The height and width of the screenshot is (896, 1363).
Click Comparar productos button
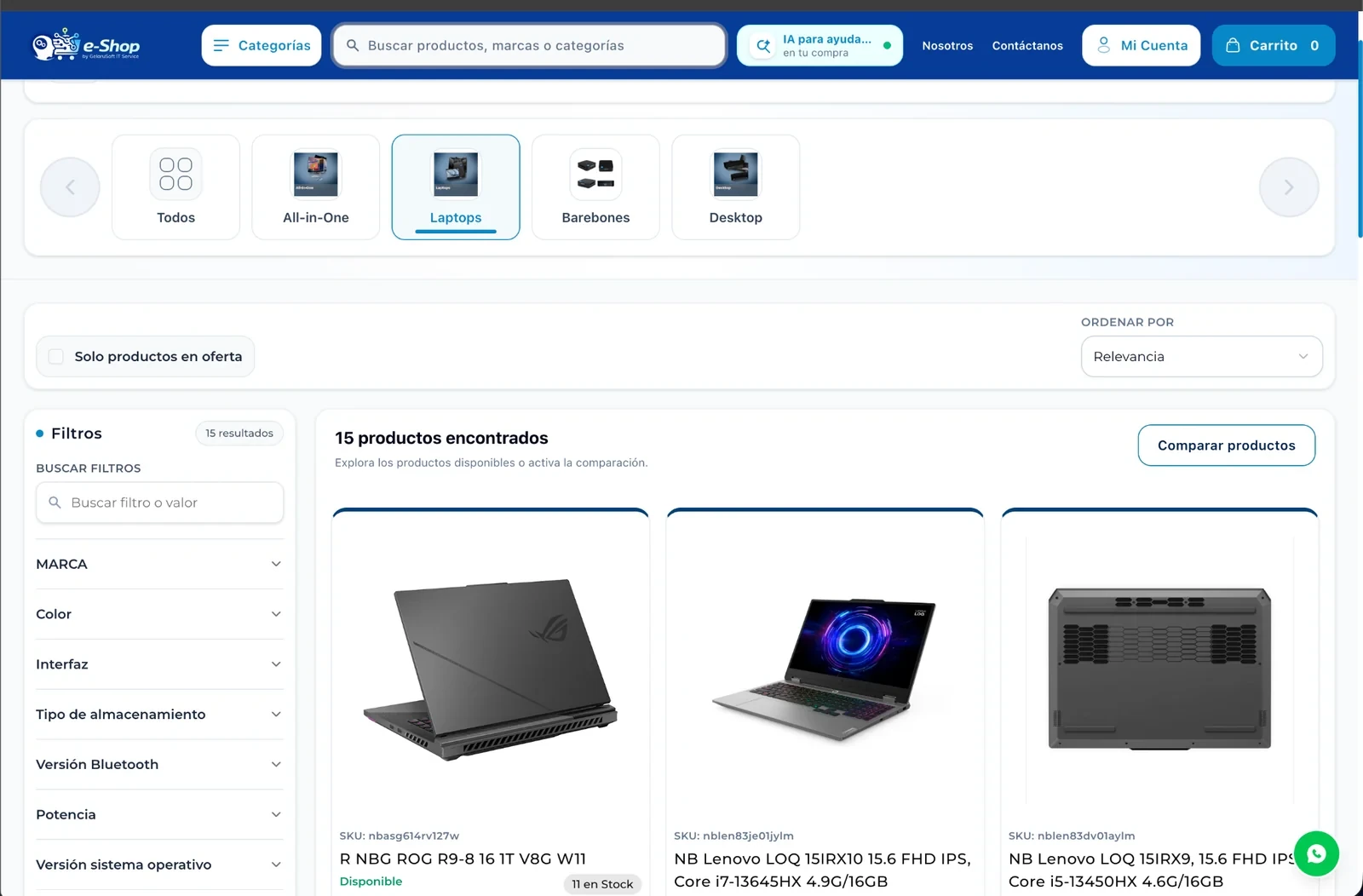(1227, 445)
